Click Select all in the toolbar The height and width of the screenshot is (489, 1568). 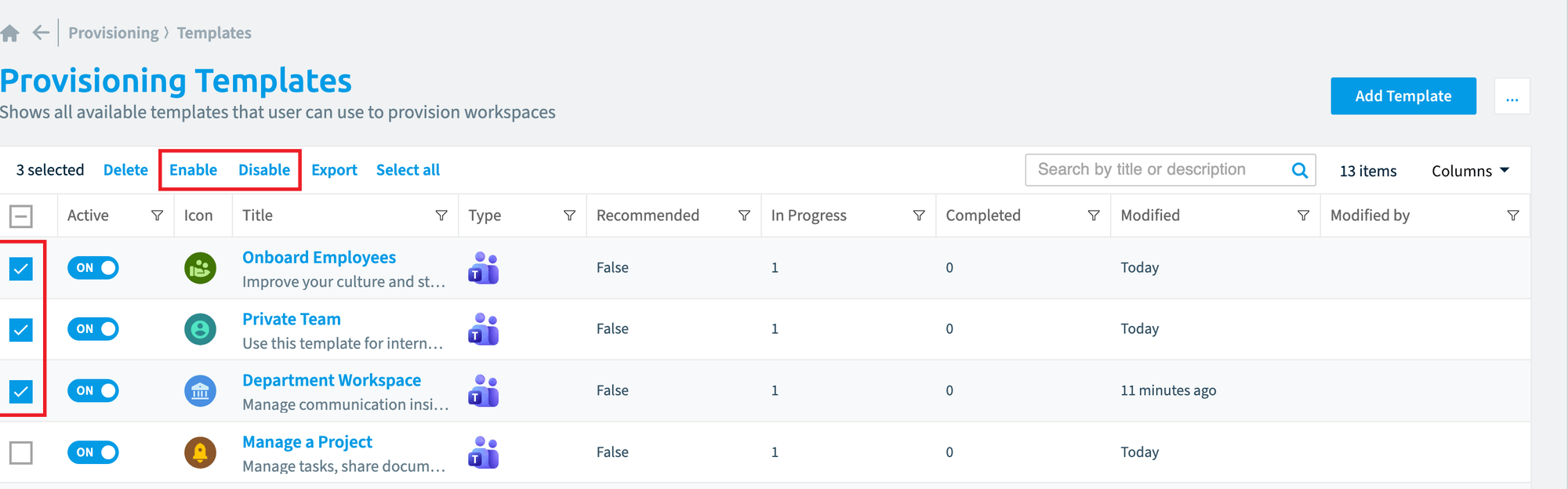[408, 170]
